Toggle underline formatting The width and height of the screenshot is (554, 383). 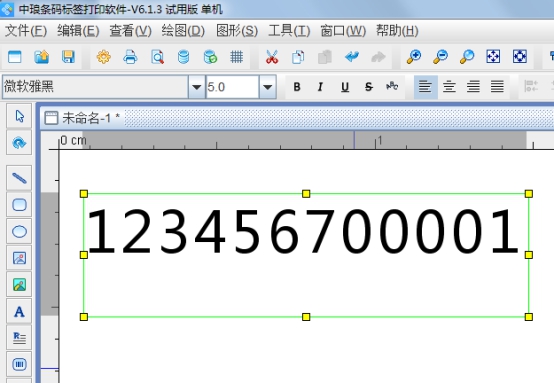[345, 87]
